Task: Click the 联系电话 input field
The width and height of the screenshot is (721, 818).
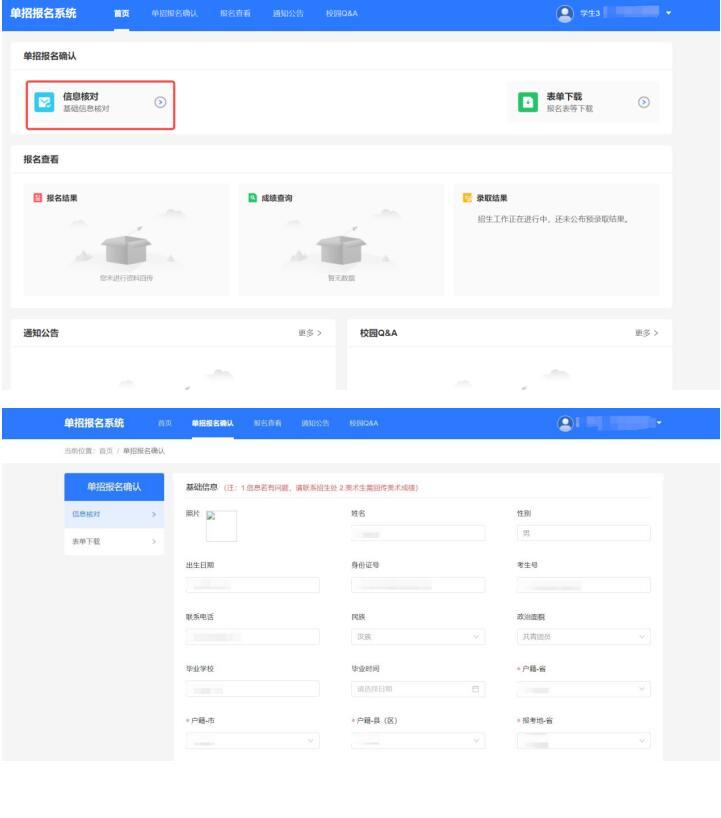Action: click(x=252, y=636)
